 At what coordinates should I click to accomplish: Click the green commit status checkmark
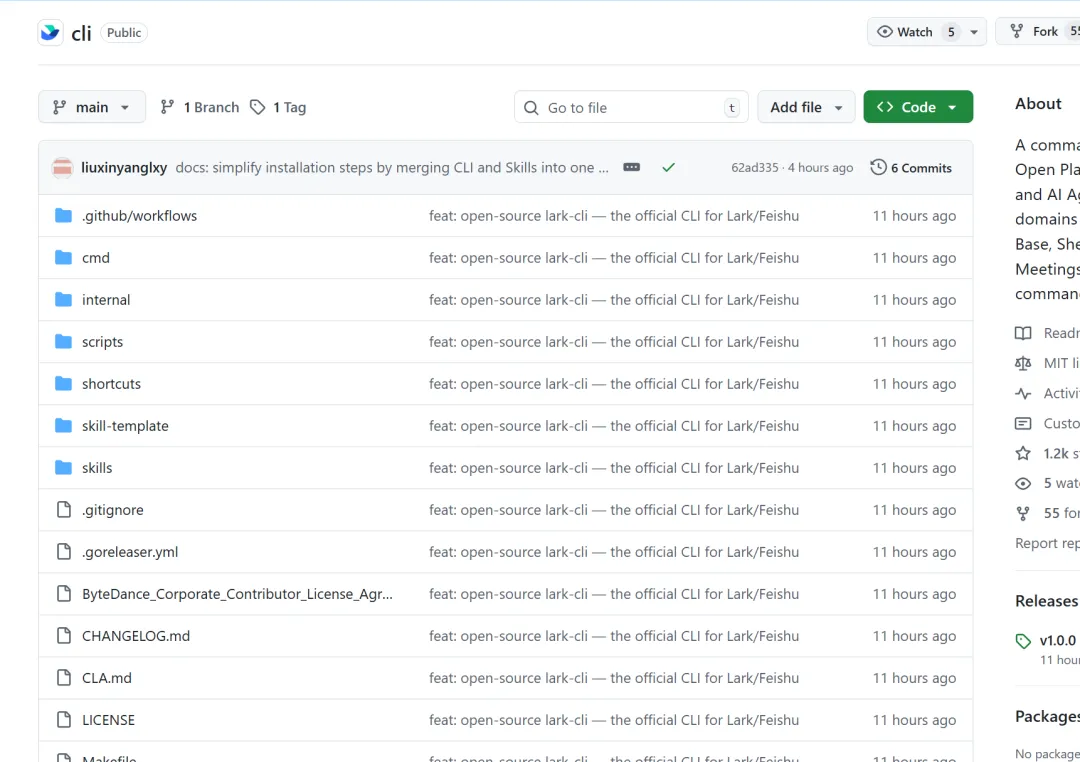pos(668,167)
